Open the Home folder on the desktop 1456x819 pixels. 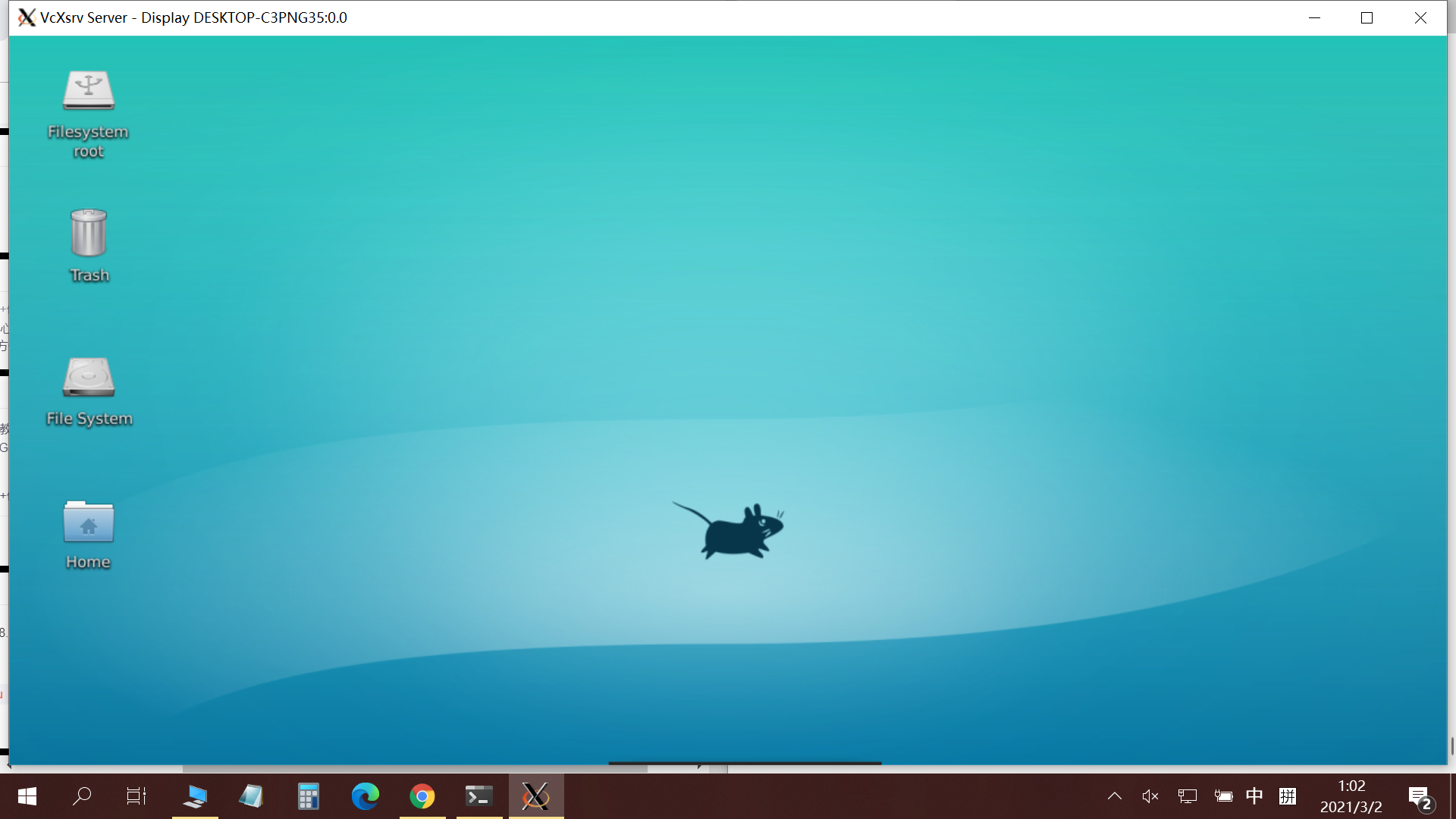[88, 535]
